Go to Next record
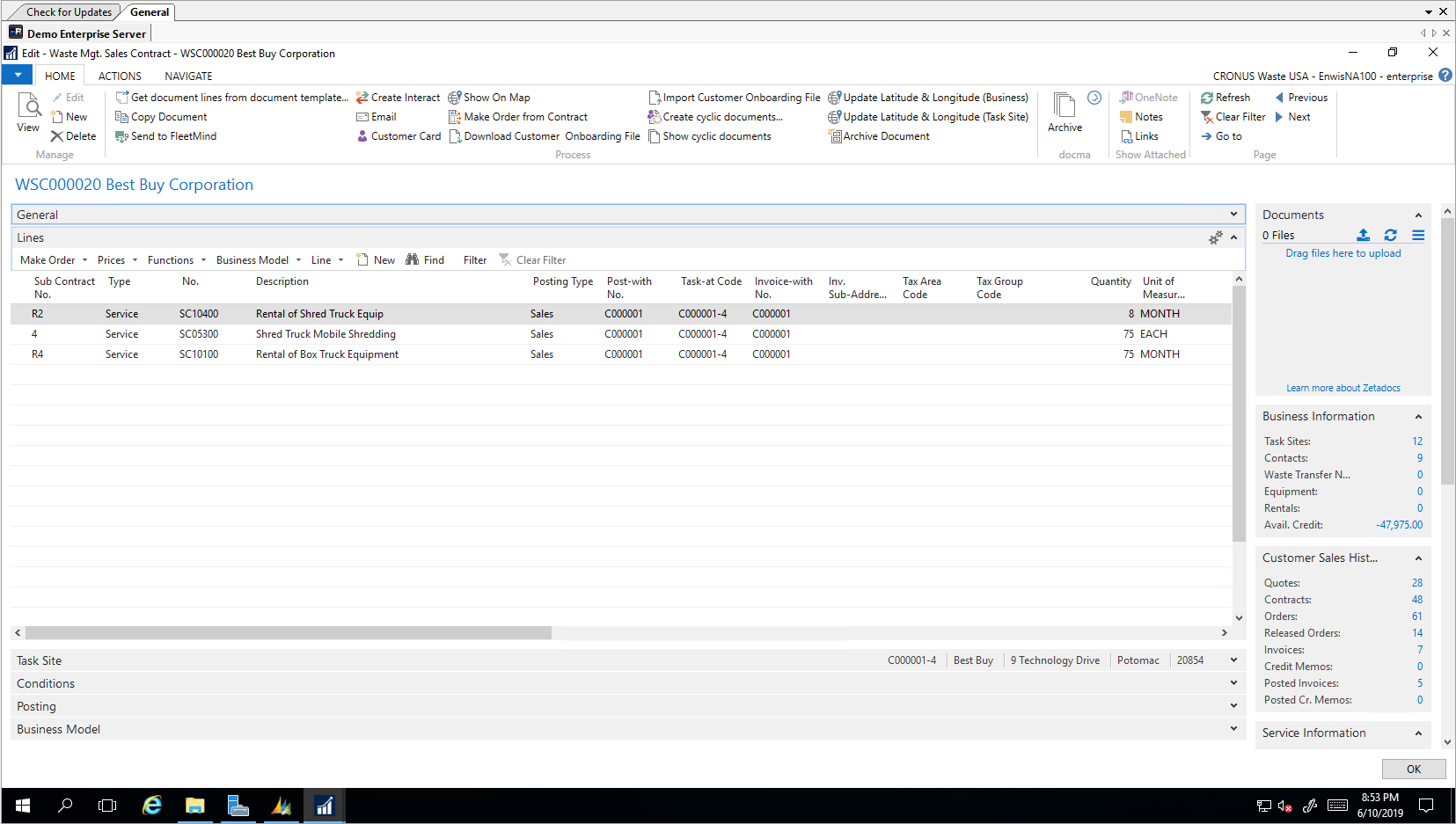1456x824 pixels. pos(1291,117)
